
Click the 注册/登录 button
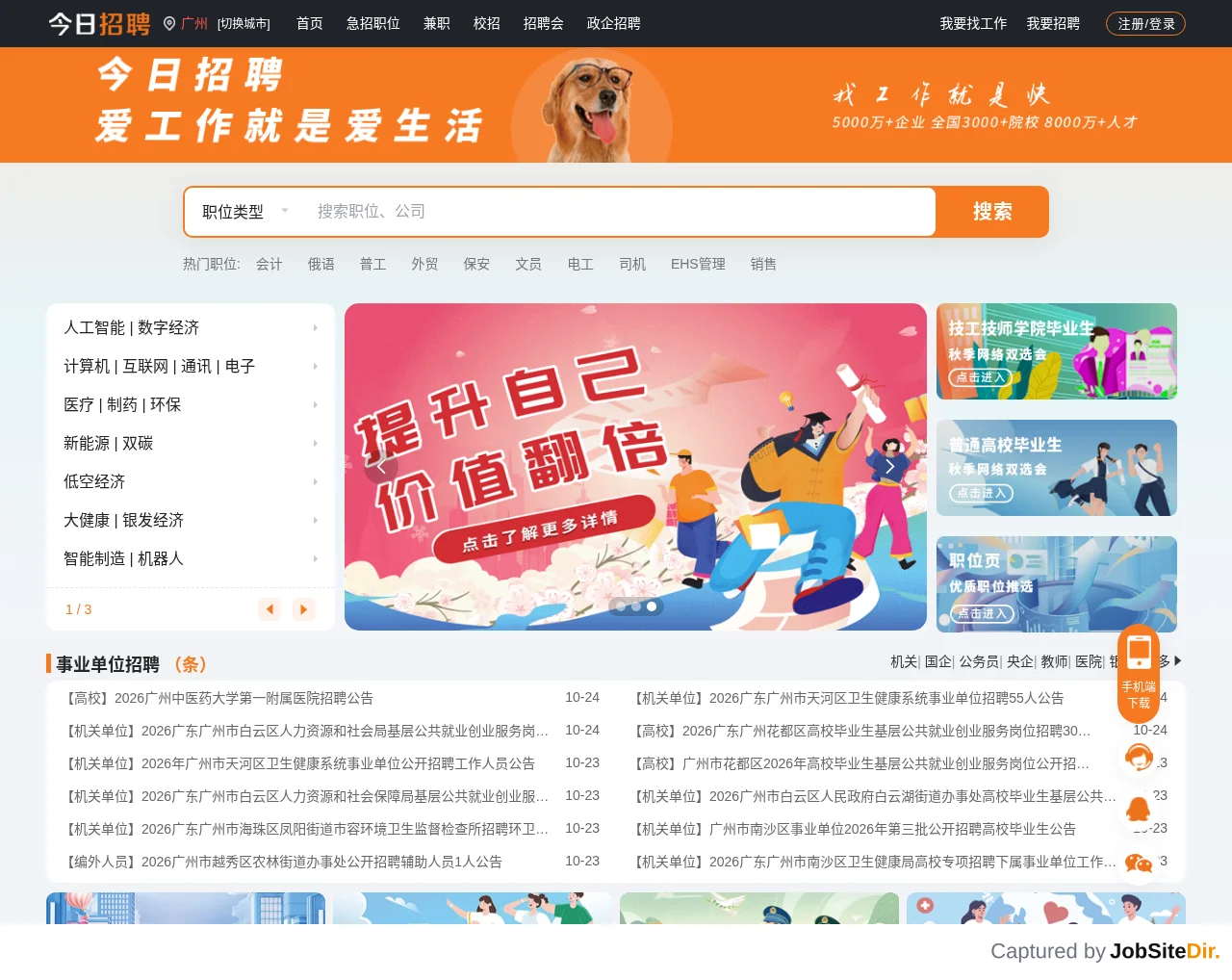[x=1146, y=23]
